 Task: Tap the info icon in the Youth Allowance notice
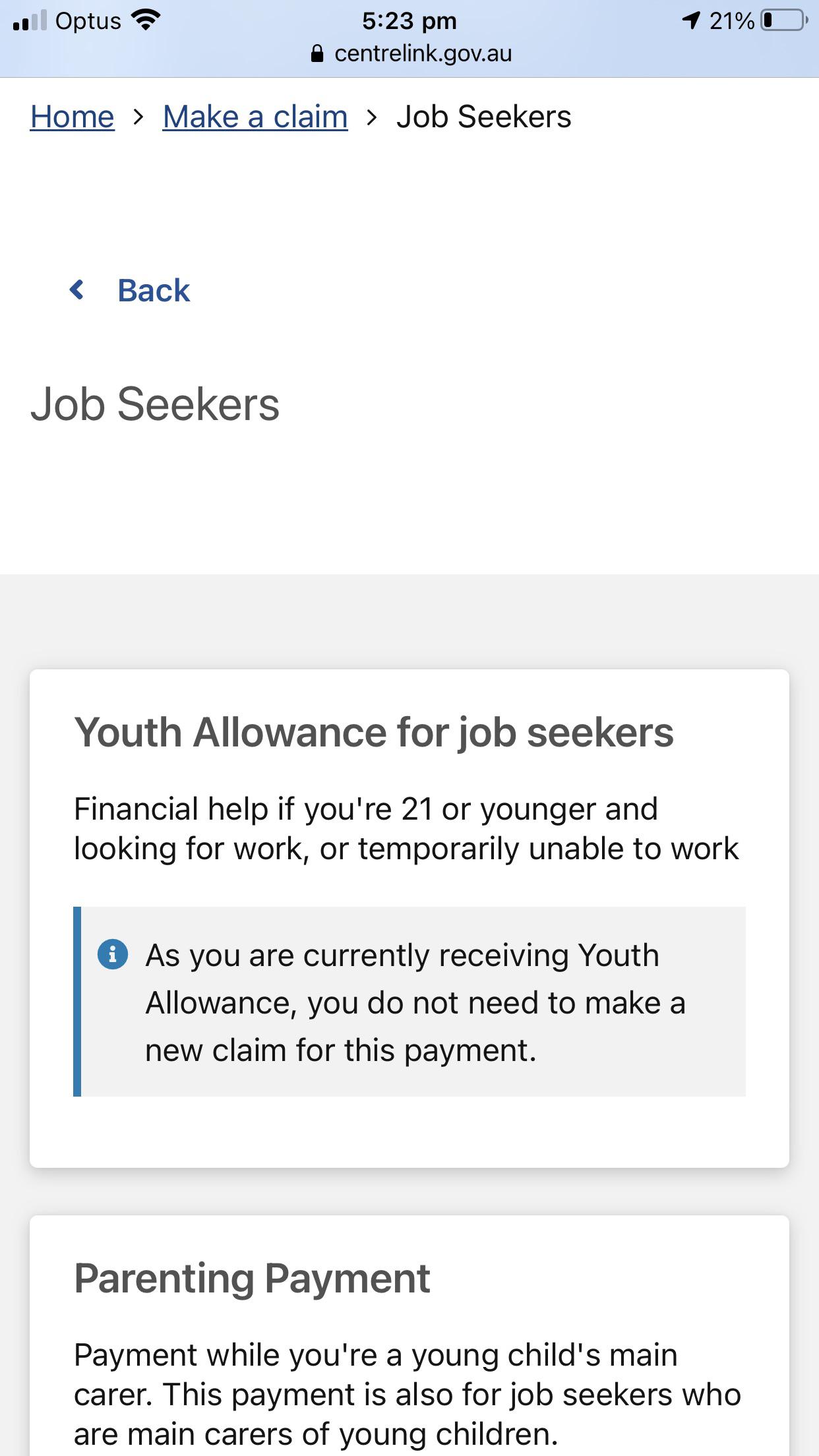113,954
